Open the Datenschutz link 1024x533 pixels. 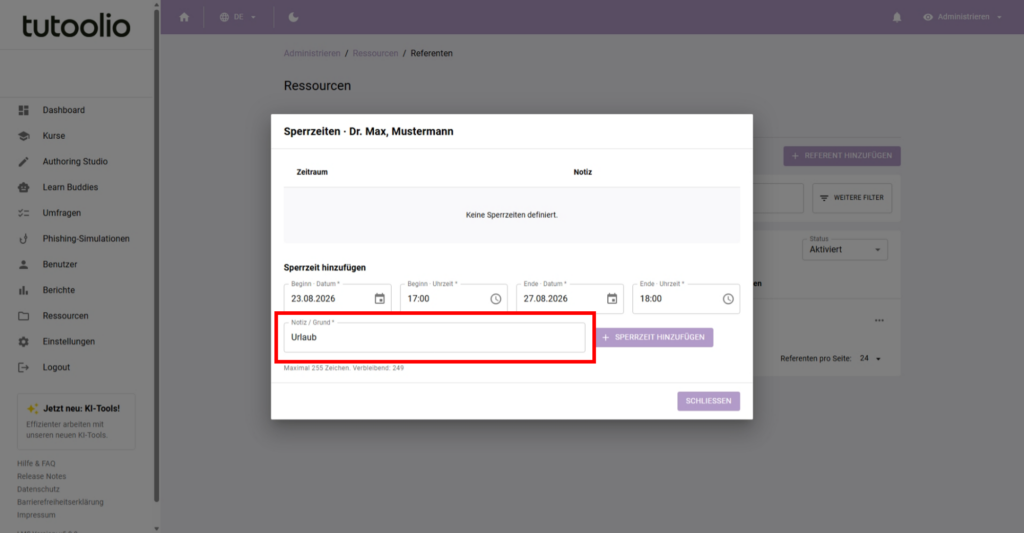click(x=38, y=489)
